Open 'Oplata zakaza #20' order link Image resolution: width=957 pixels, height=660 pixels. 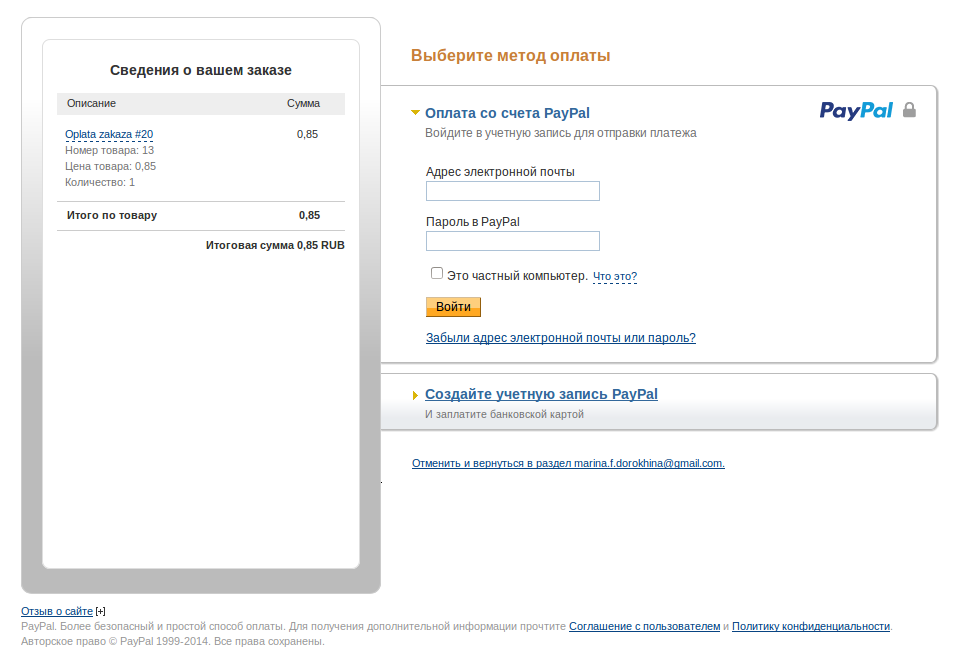[x=109, y=134]
